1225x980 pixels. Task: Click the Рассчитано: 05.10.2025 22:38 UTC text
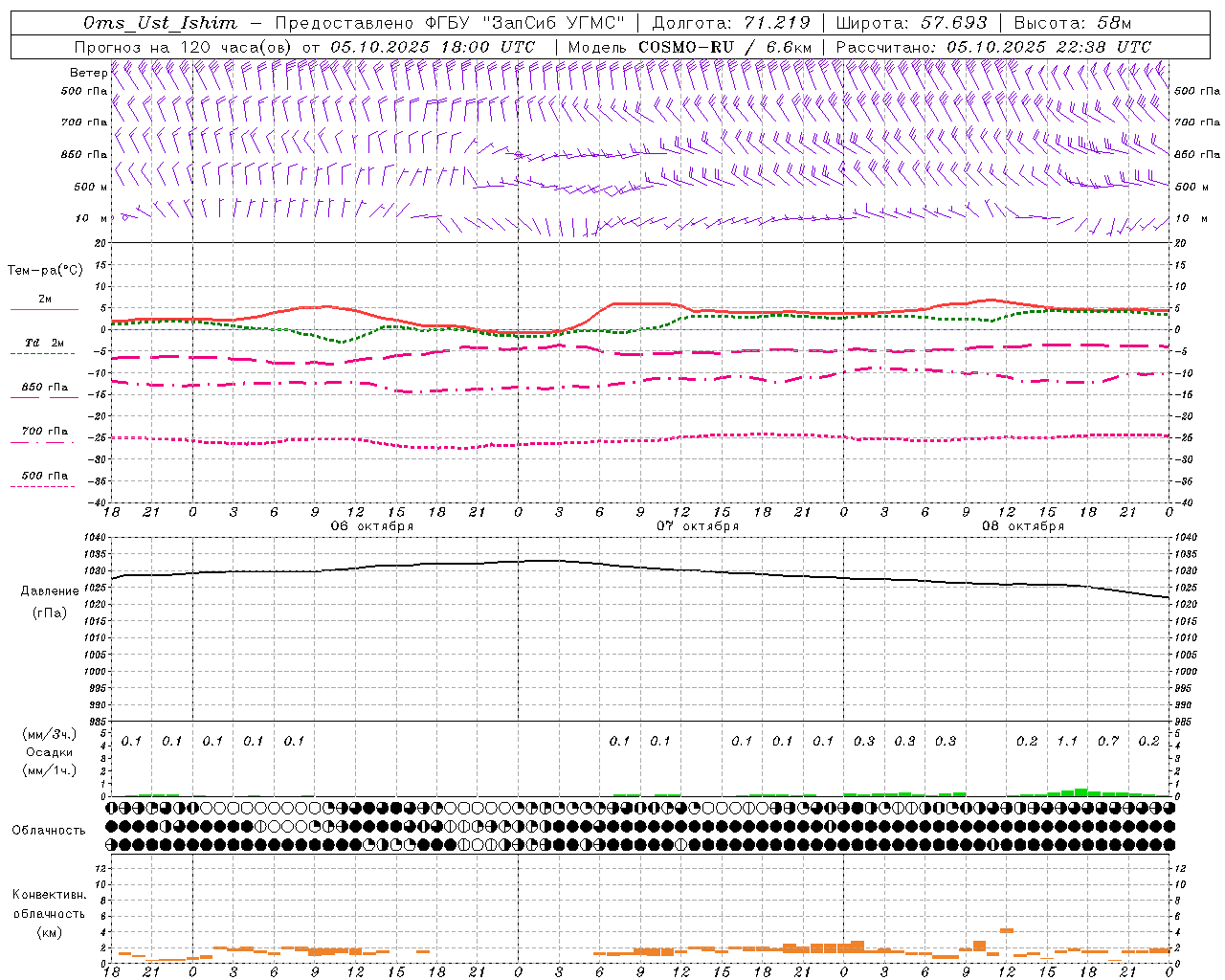(993, 47)
